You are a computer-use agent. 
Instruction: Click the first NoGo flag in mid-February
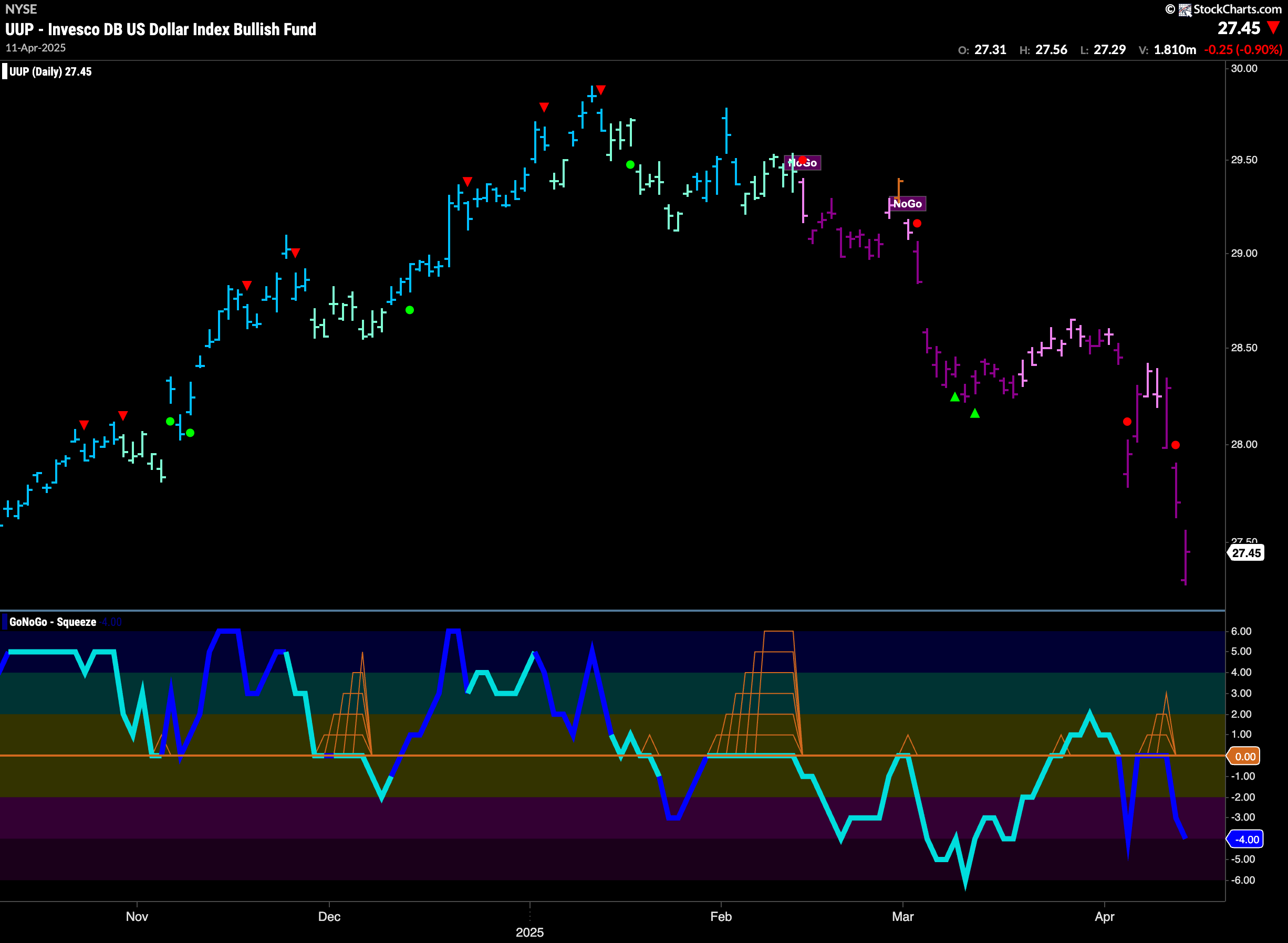803,163
